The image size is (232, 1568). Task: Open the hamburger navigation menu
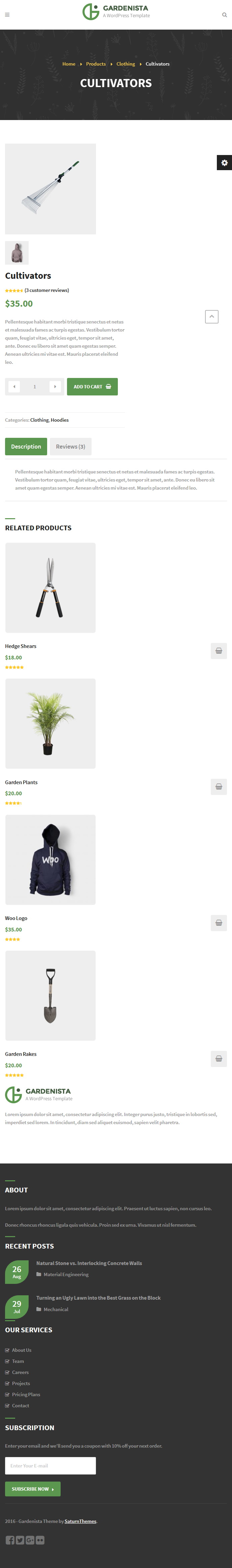pyautogui.click(x=7, y=14)
